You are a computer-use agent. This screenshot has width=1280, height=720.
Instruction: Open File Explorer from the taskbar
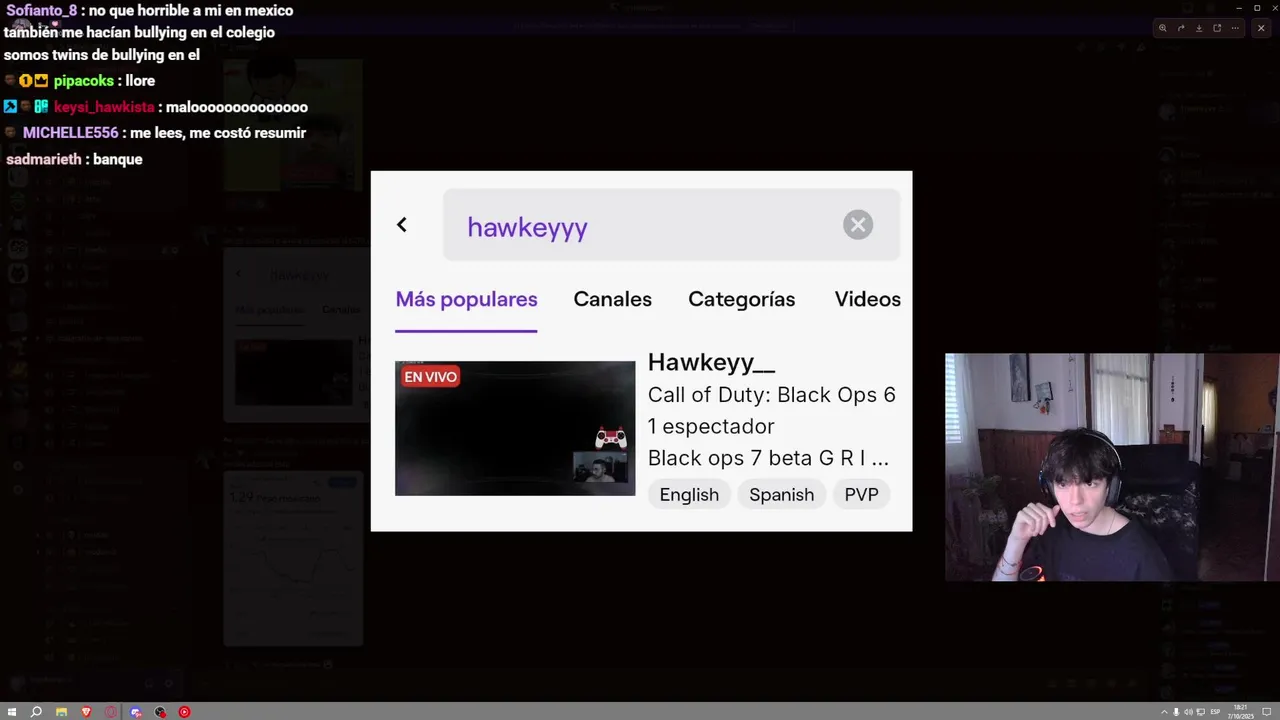coord(61,712)
